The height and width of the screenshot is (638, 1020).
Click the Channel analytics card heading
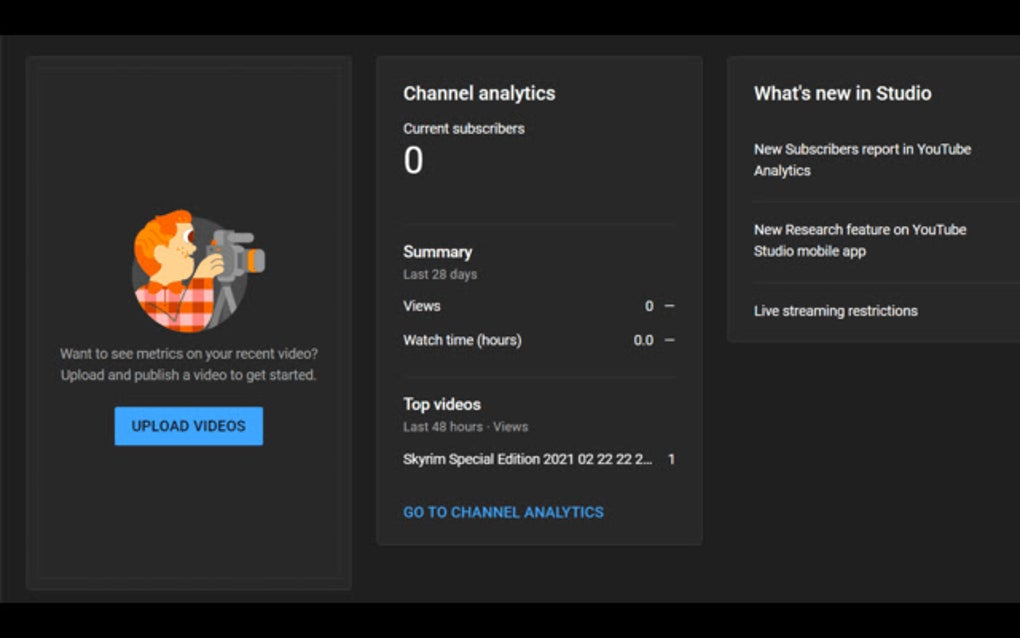(479, 93)
